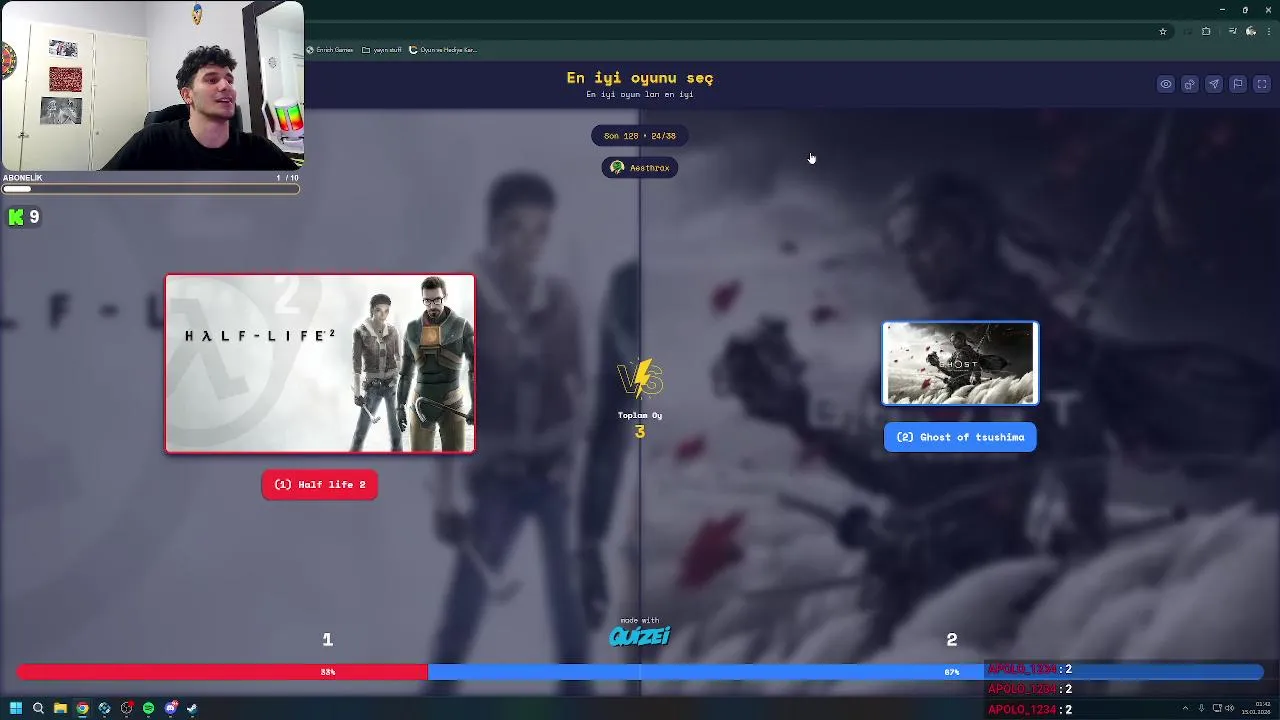This screenshot has width=1280, height=720.
Task: Click the microphone tray icon
Action: (1201, 708)
